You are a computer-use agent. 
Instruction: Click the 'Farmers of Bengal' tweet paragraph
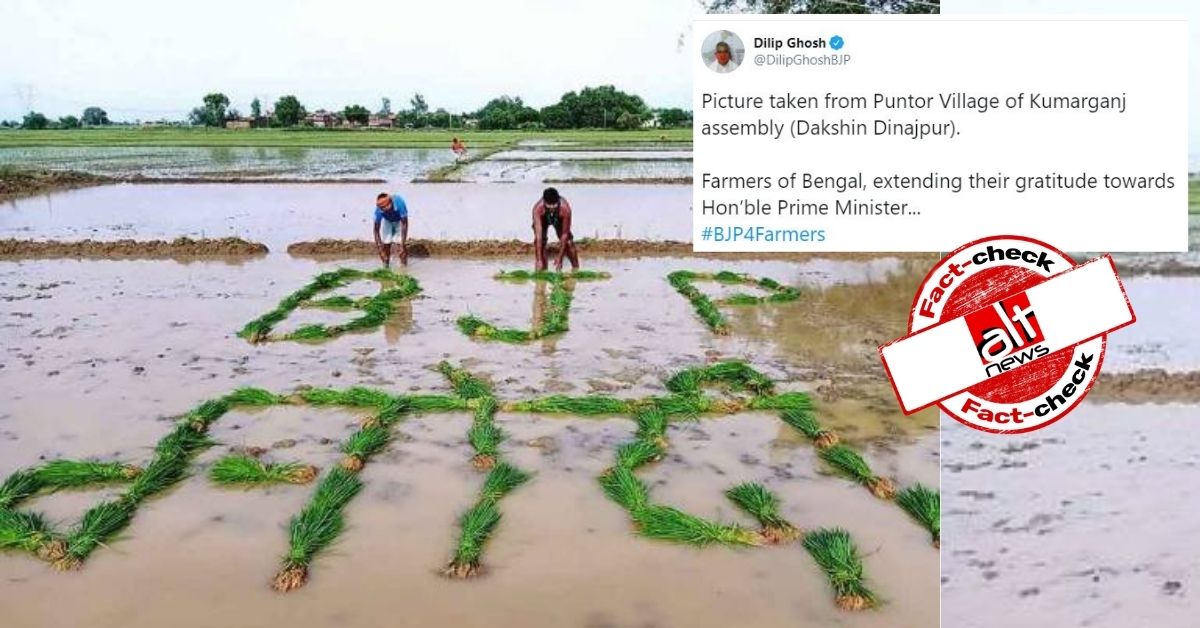tap(938, 195)
